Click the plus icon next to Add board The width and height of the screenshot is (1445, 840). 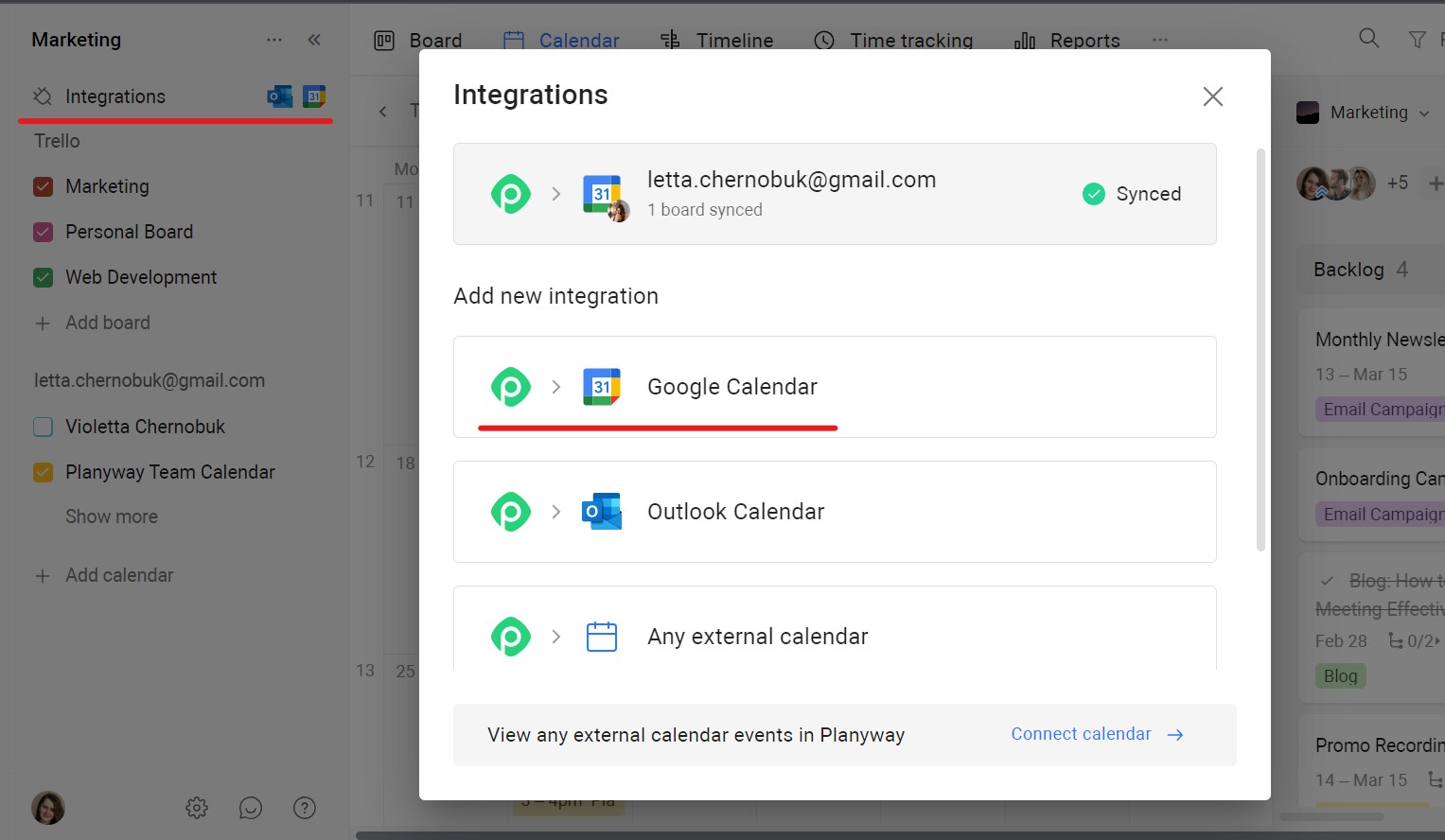tap(43, 324)
